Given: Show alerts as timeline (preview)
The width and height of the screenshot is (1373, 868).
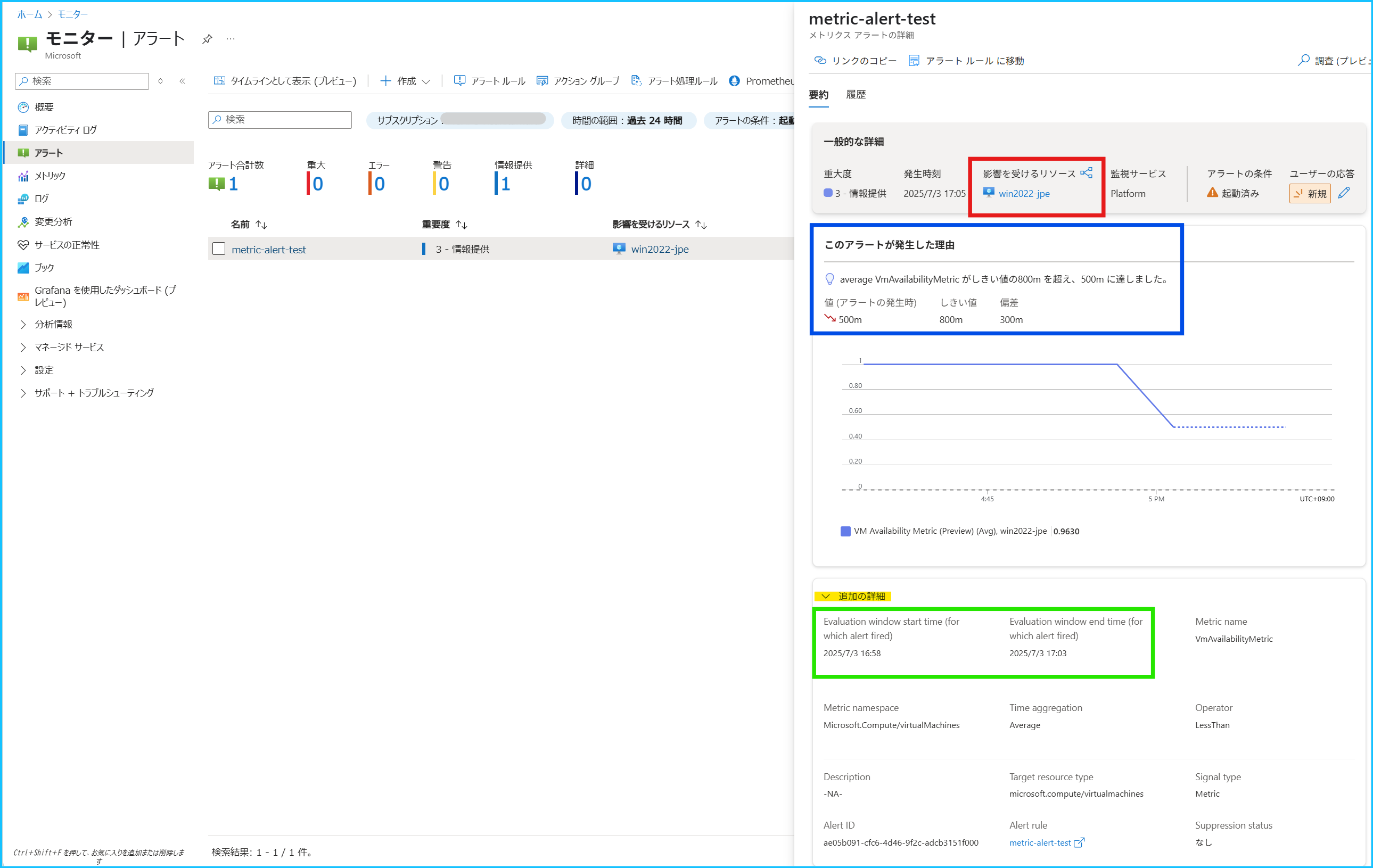Looking at the screenshot, I should tap(285, 81).
